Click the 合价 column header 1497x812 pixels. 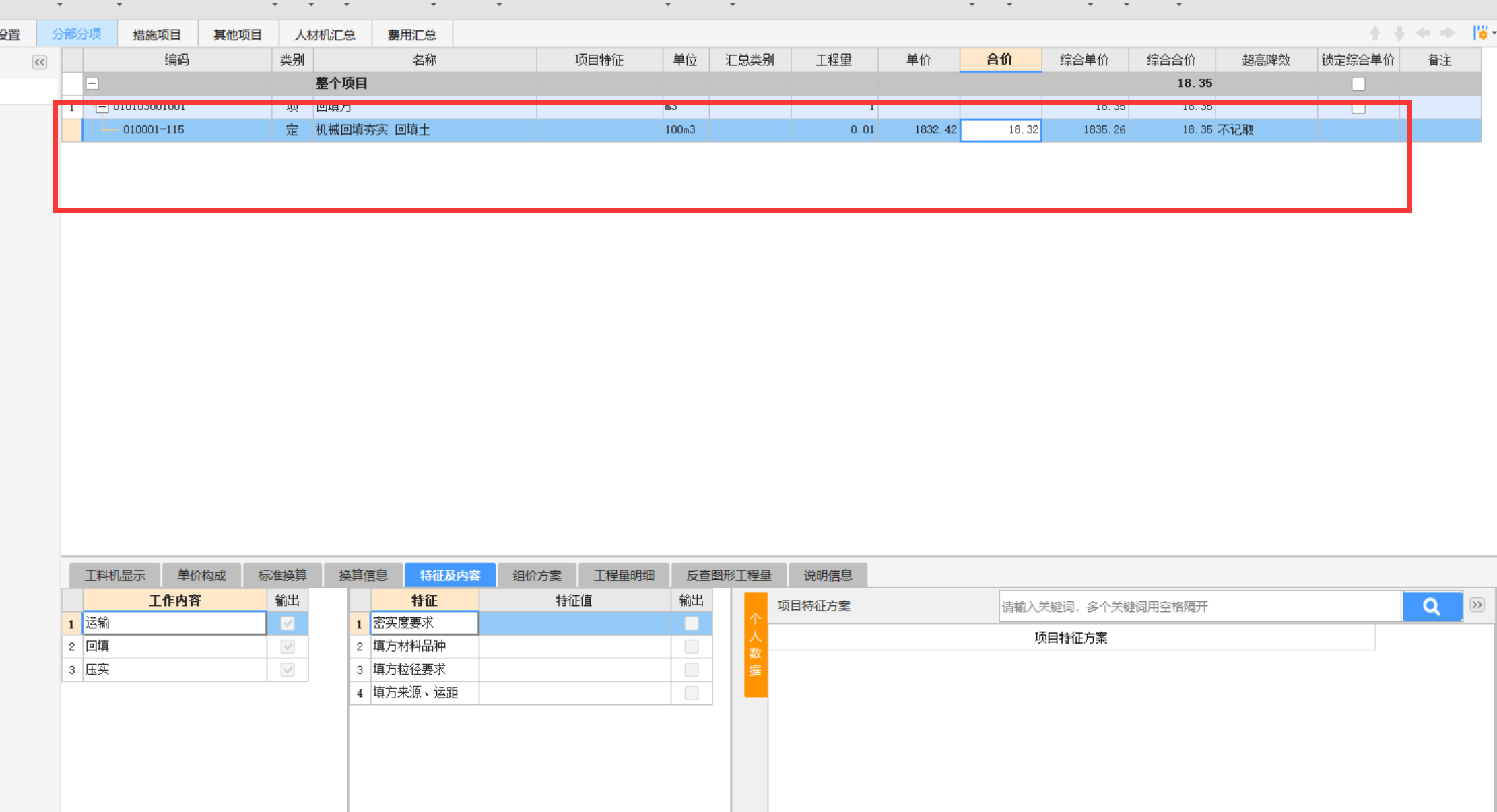(1000, 59)
